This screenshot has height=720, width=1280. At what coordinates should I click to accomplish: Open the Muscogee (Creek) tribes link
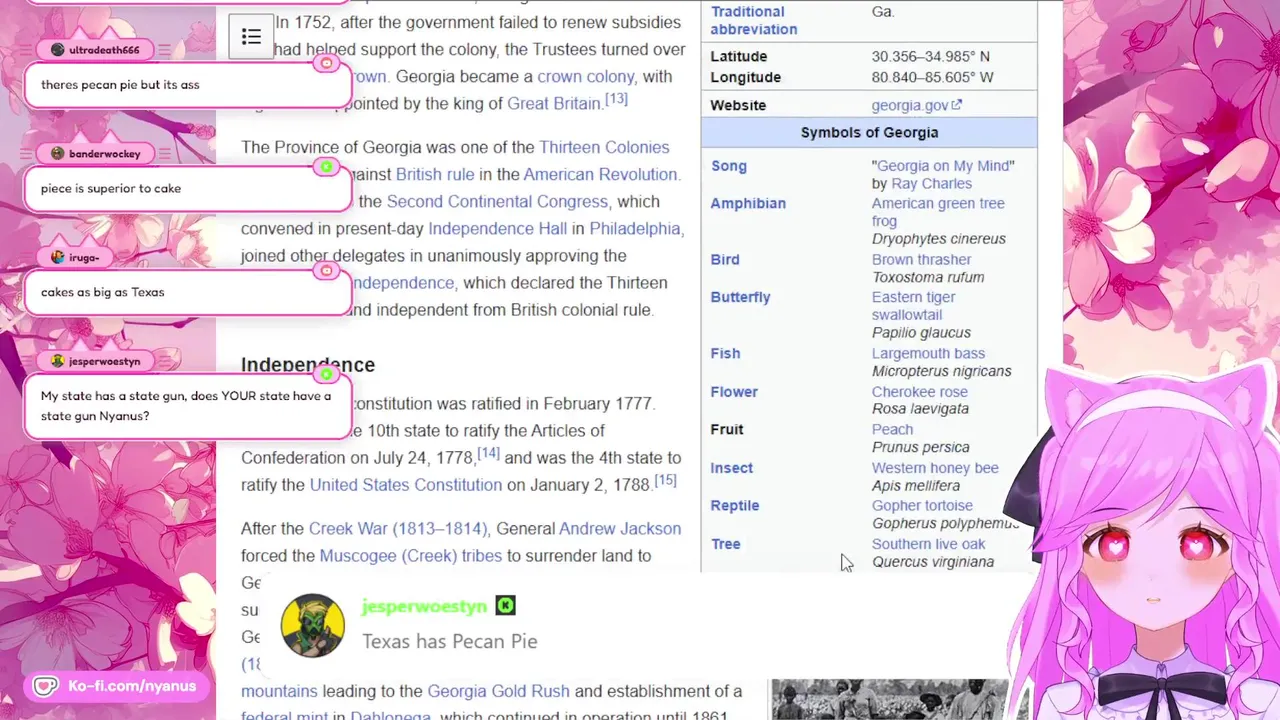pos(411,555)
